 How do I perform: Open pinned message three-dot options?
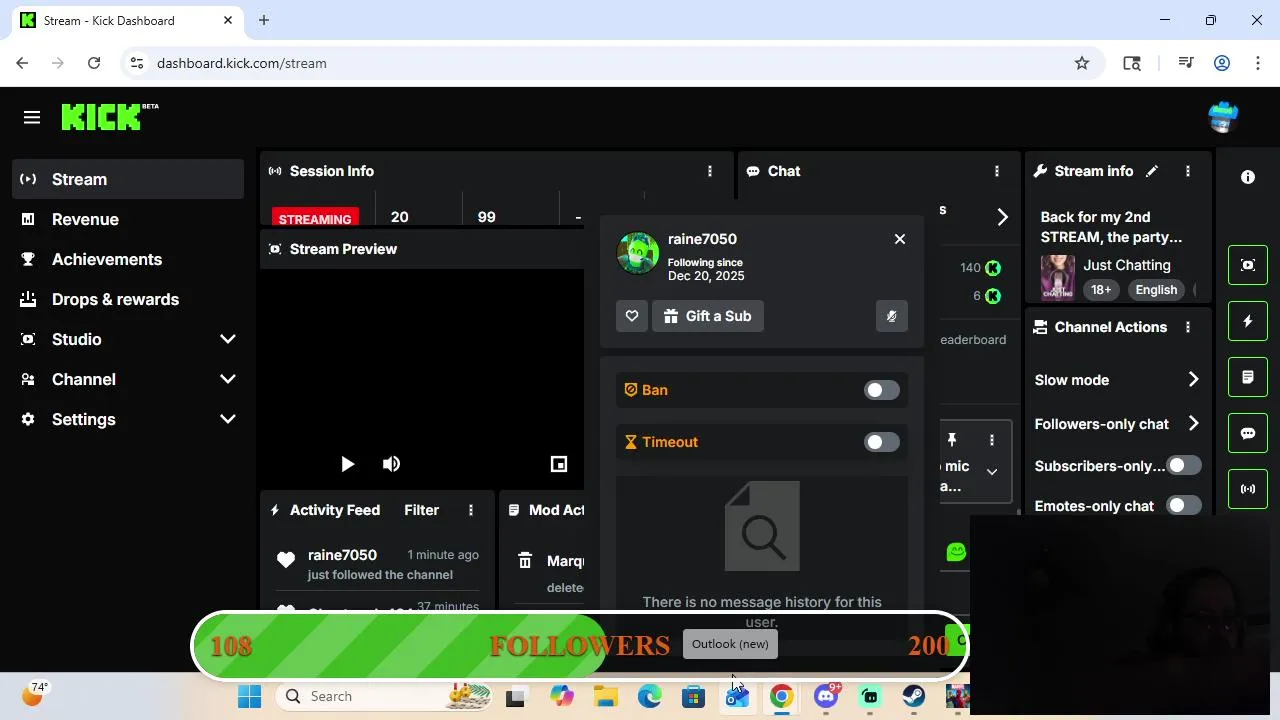tap(991, 440)
